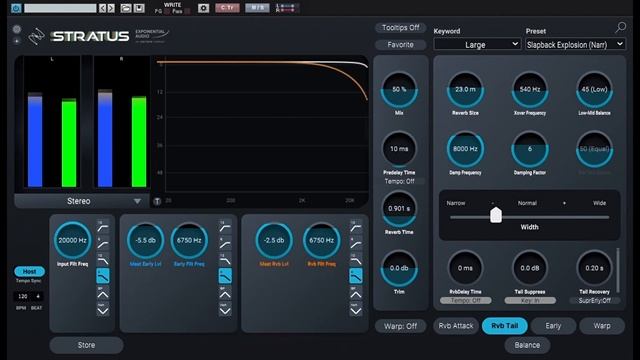The width and height of the screenshot is (640, 360).
Task: Select 12 dB high-pass for reverb filter
Action: point(356,227)
